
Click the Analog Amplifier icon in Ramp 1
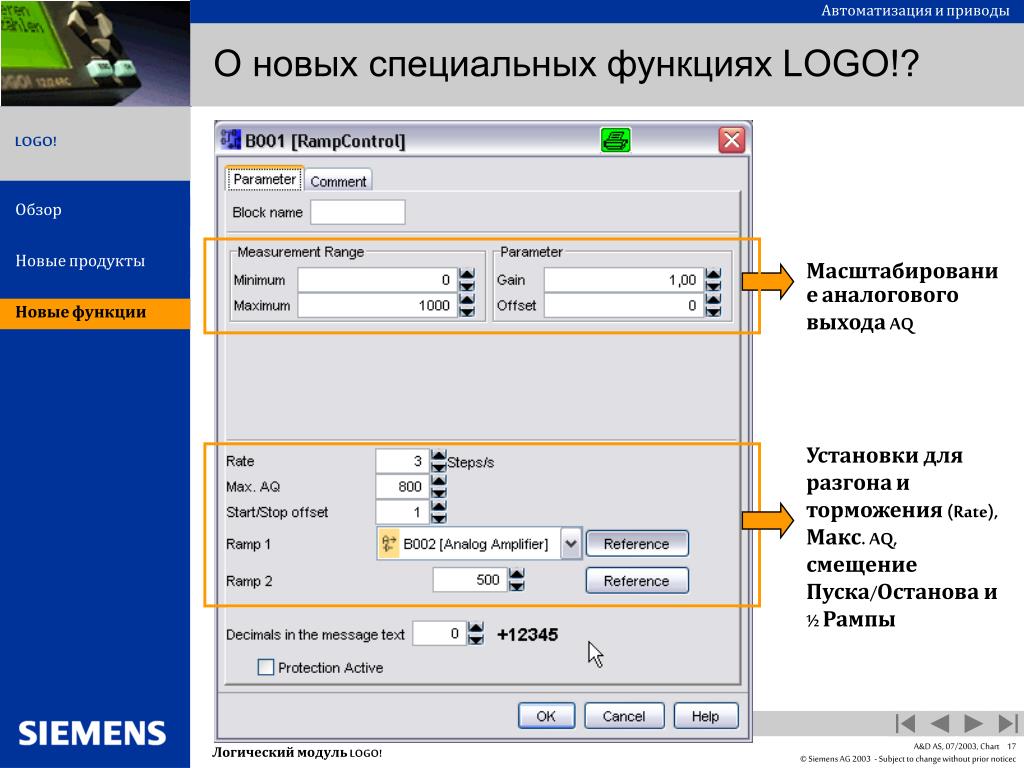pos(389,543)
